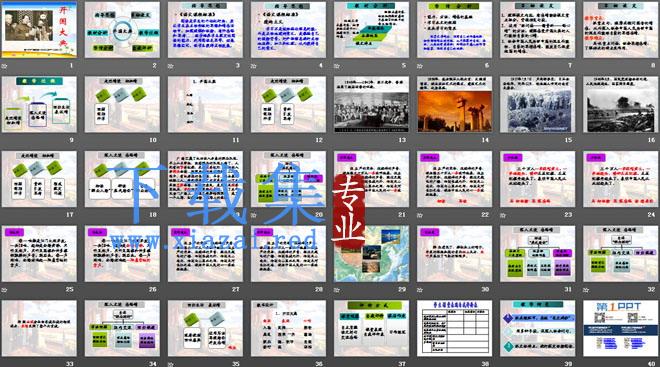Select slide 39 with the diamond bullet list

coord(538,328)
